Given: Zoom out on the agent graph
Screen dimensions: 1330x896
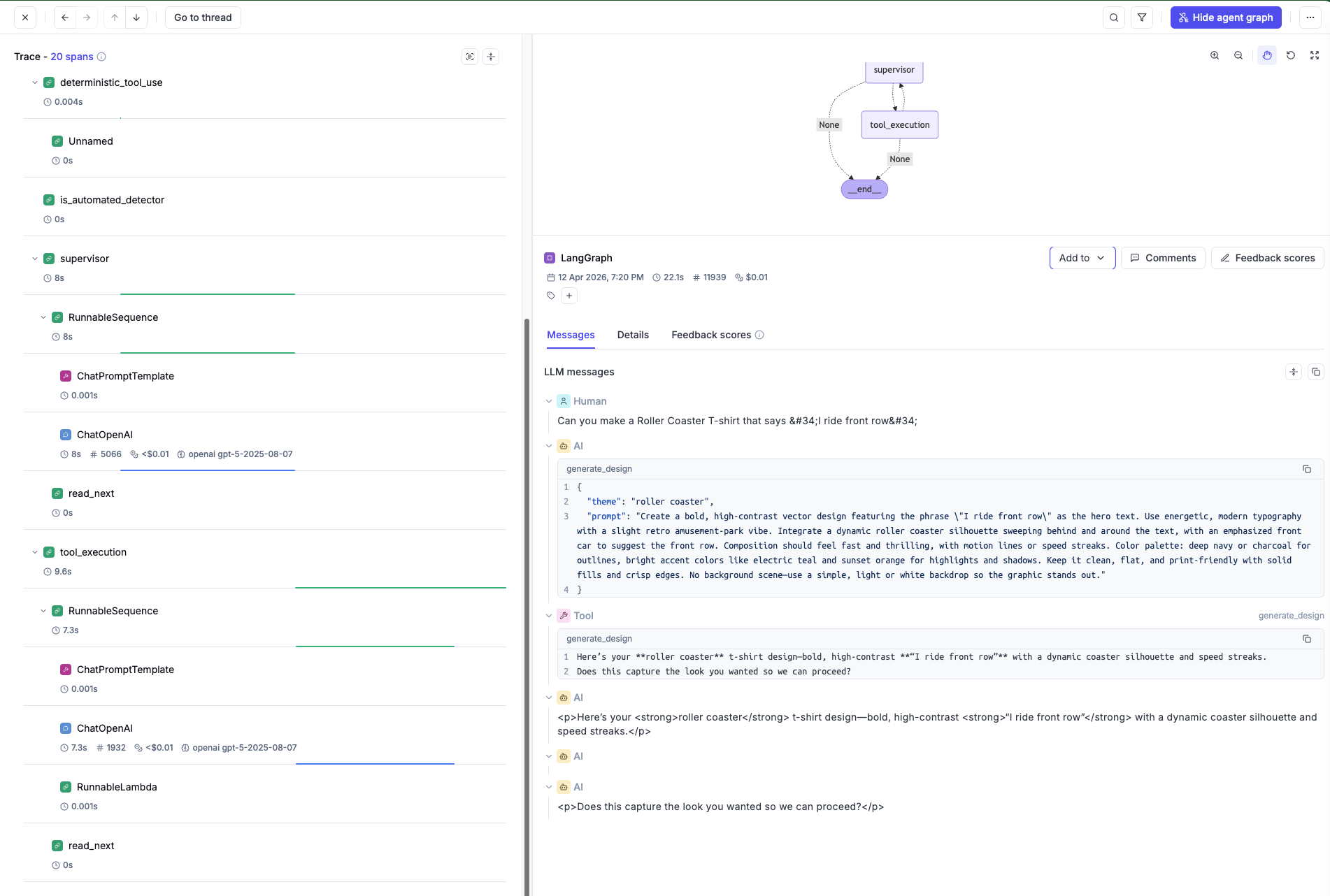Looking at the screenshot, I should coord(1238,56).
